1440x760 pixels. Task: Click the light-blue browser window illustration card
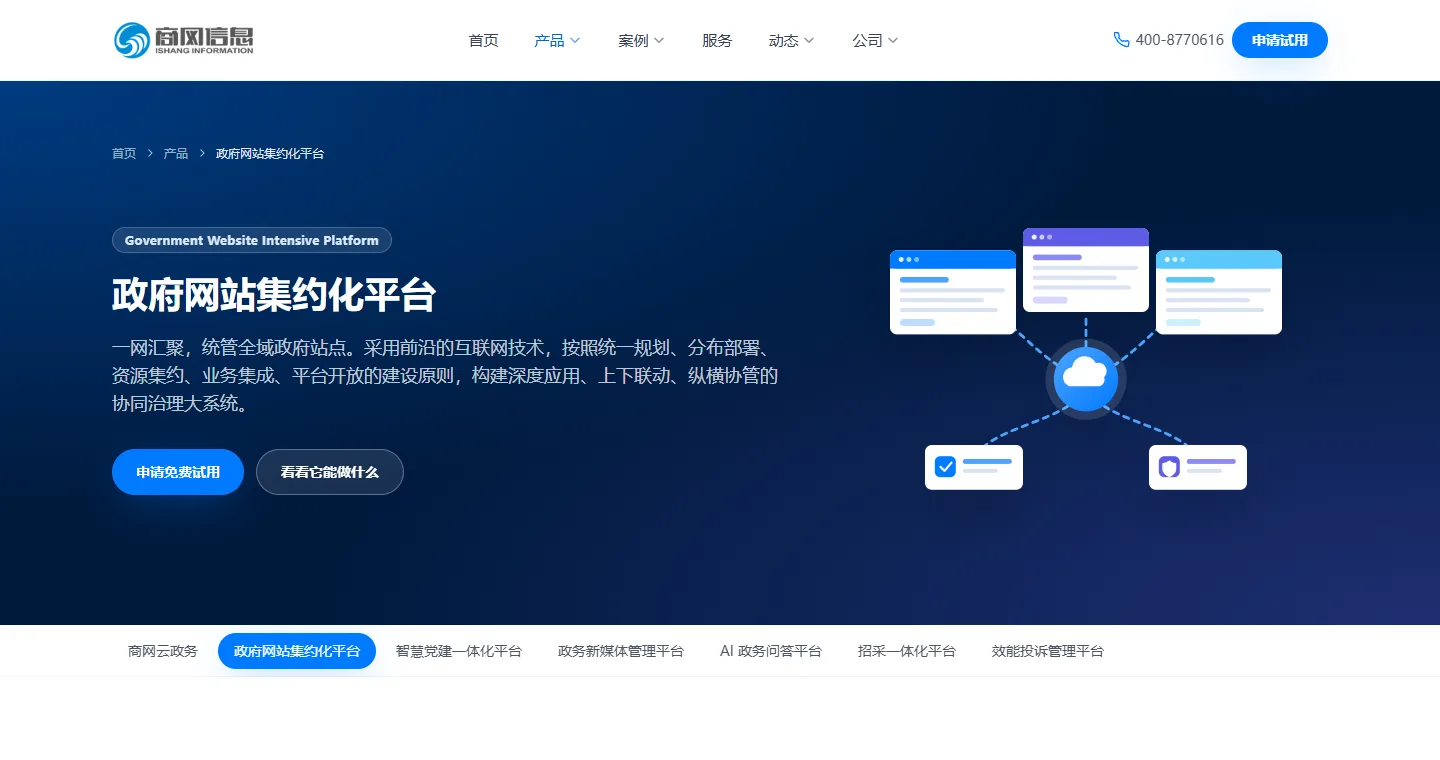(1219, 292)
